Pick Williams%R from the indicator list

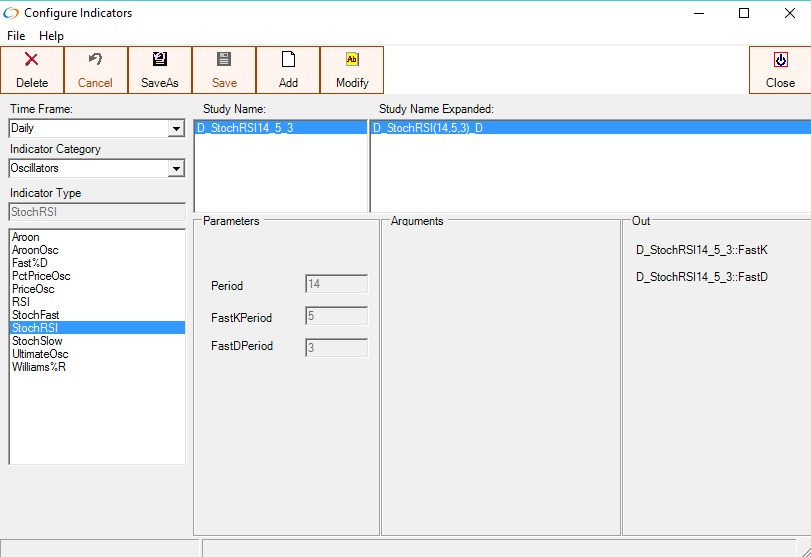[39, 367]
